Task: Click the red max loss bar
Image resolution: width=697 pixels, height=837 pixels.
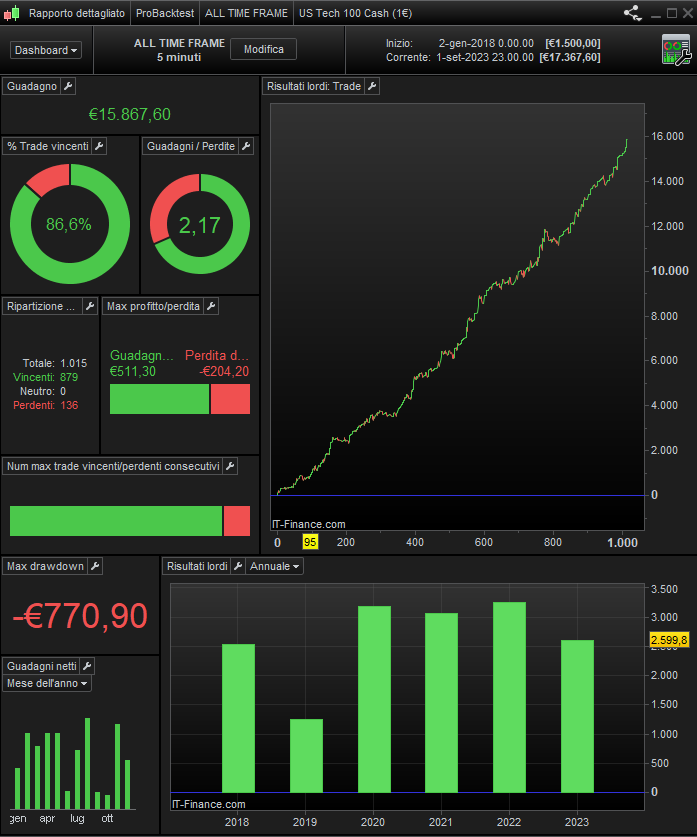Action: [x=230, y=399]
